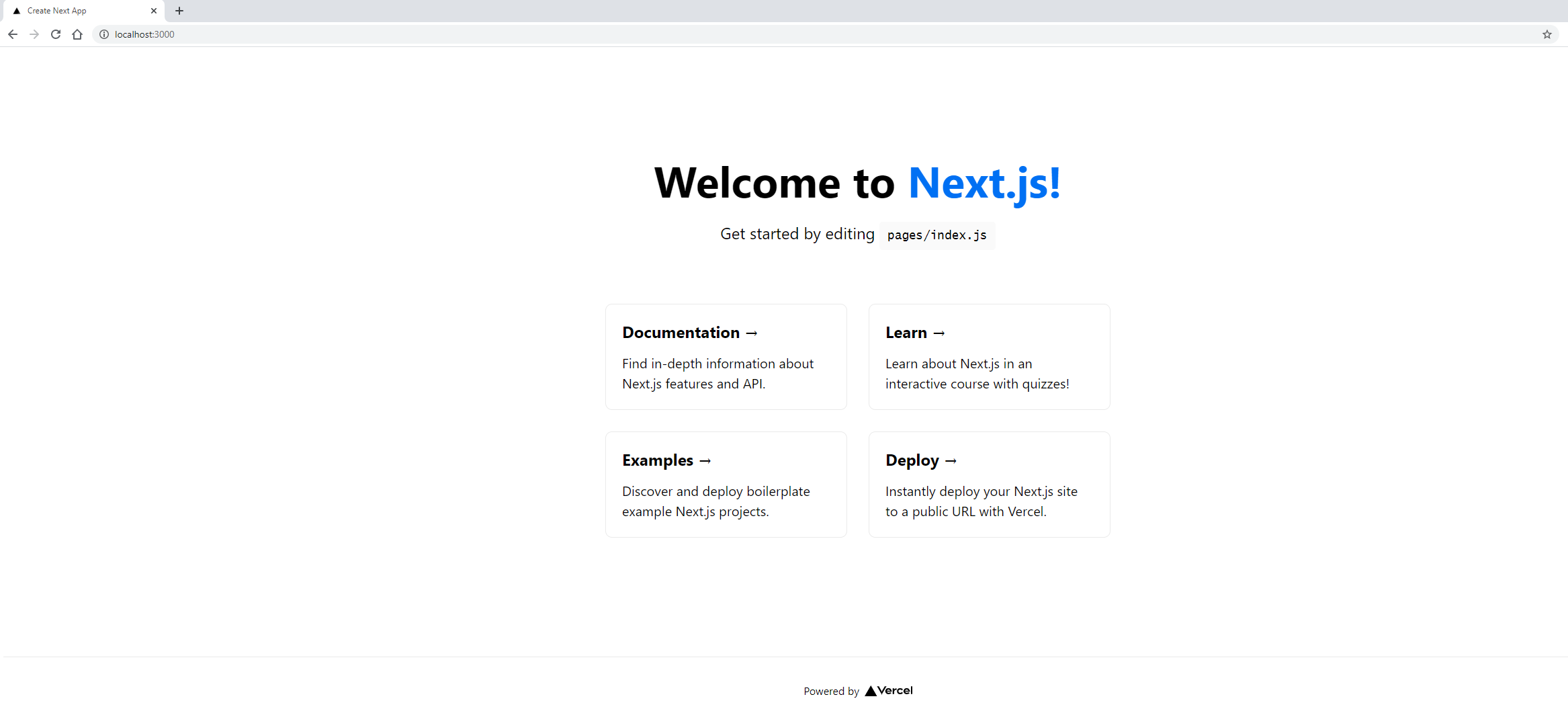Click the browser back arrow
Image resolution: width=1568 pixels, height=709 pixels.
(13, 34)
